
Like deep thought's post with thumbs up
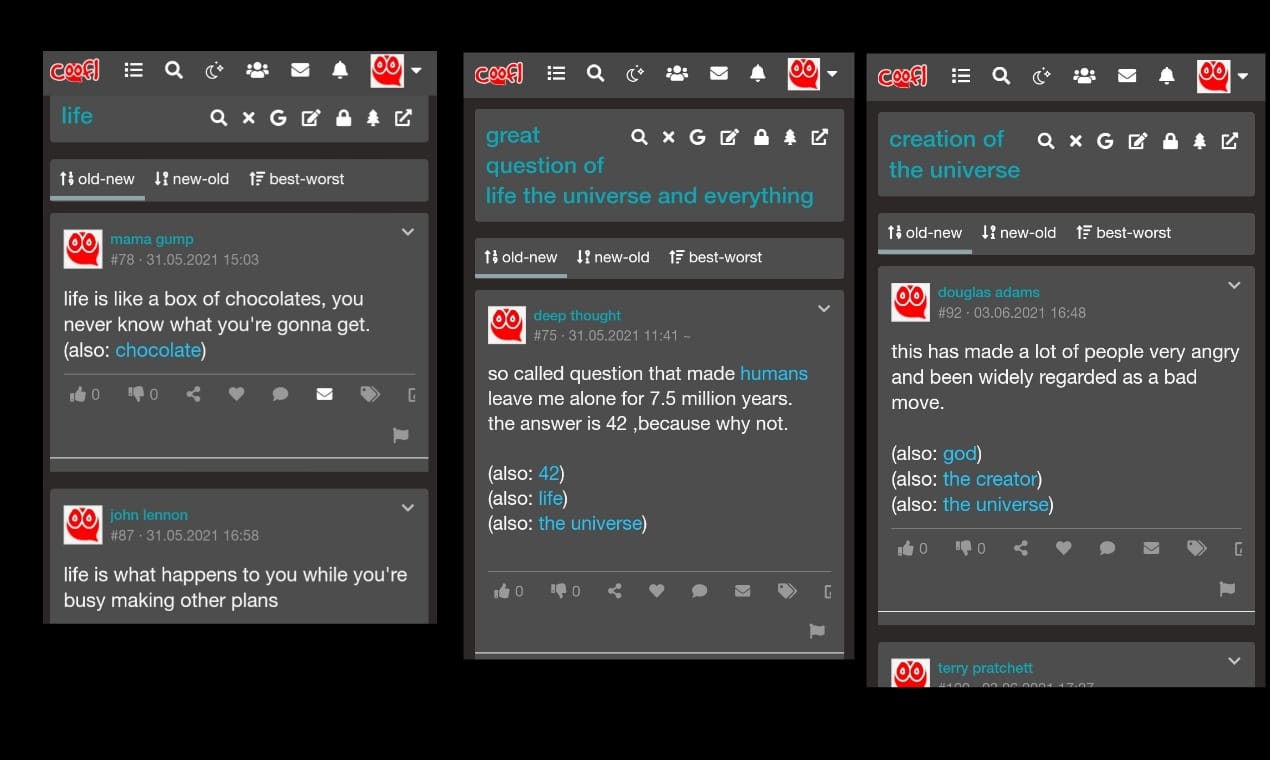(x=503, y=591)
